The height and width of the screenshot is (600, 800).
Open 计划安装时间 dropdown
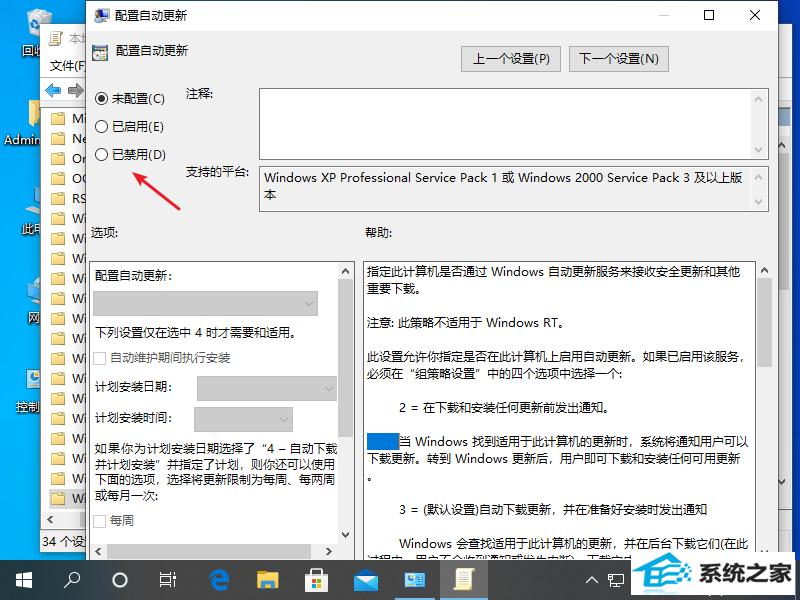point(243,419)
